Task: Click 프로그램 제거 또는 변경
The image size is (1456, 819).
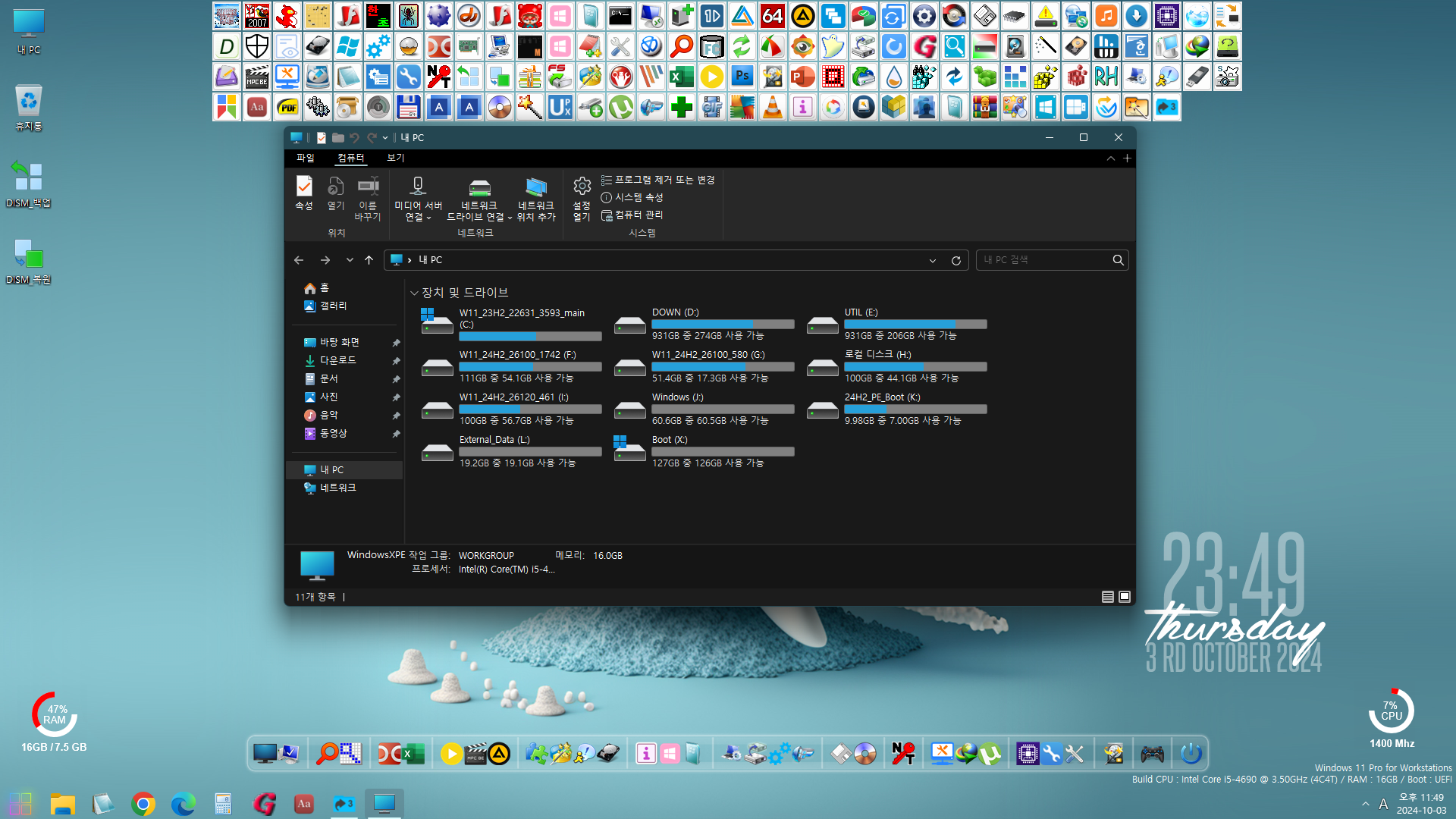Action: (x=658, y=180)
